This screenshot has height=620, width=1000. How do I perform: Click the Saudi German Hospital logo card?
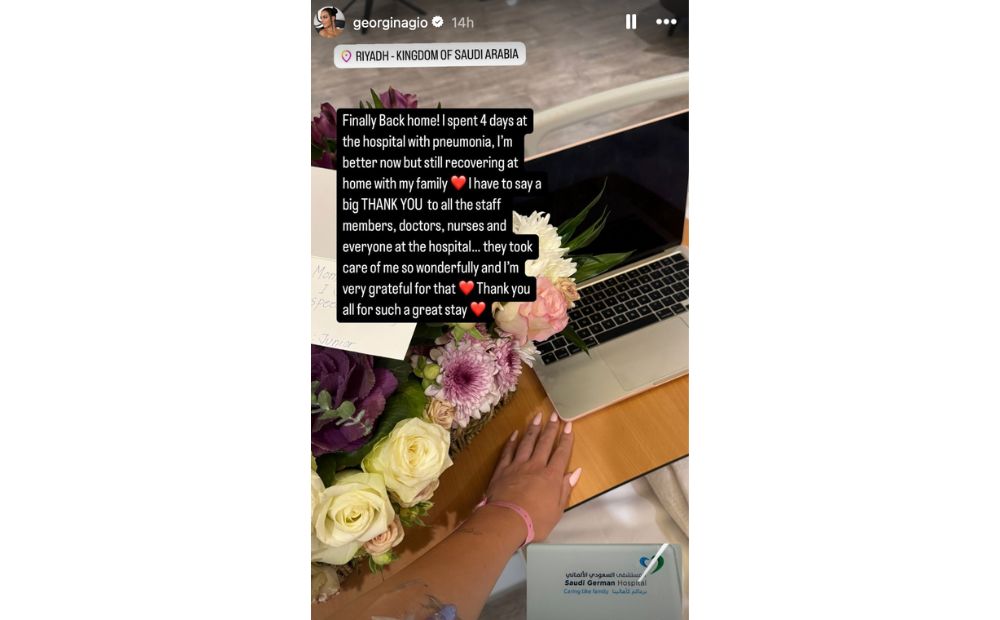point(604,579)
